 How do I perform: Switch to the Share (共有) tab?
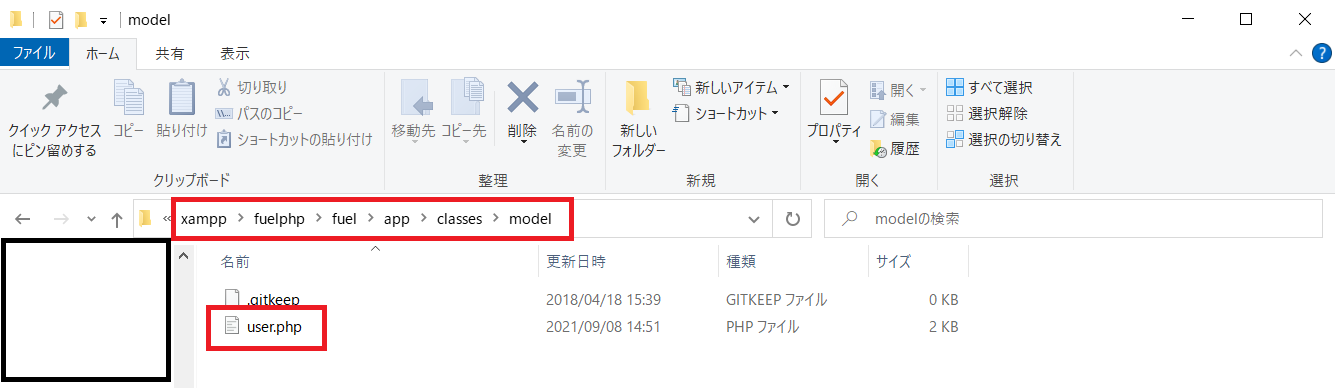coord(169,53)
